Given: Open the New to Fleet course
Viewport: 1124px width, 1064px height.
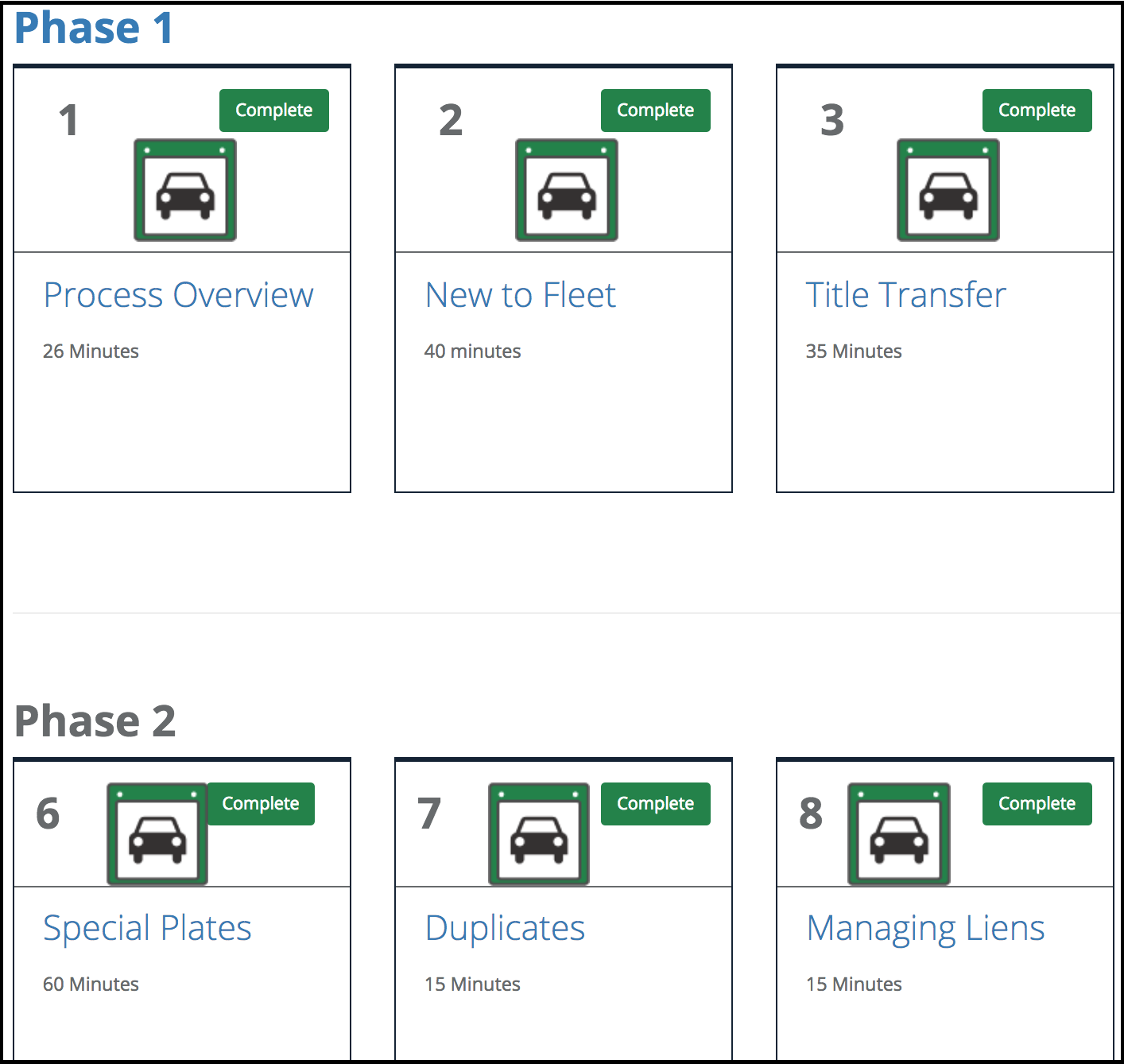Looking at the screenshot, I should pyautogui.click(x=521, y=295).
